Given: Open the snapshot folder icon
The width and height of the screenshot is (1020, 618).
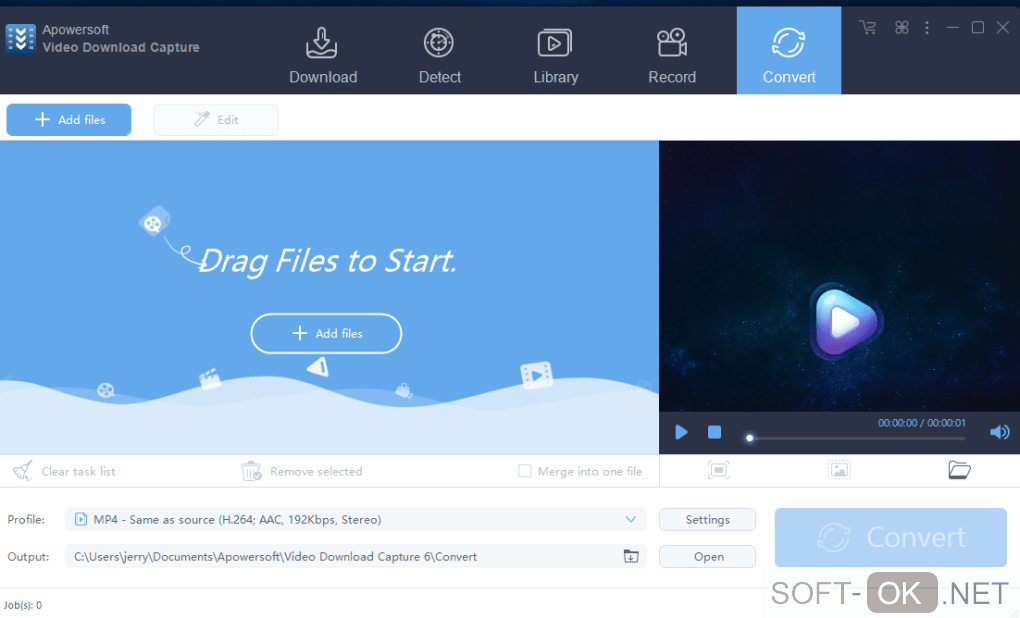Looking at the screenshot, I should click(959, 470).
